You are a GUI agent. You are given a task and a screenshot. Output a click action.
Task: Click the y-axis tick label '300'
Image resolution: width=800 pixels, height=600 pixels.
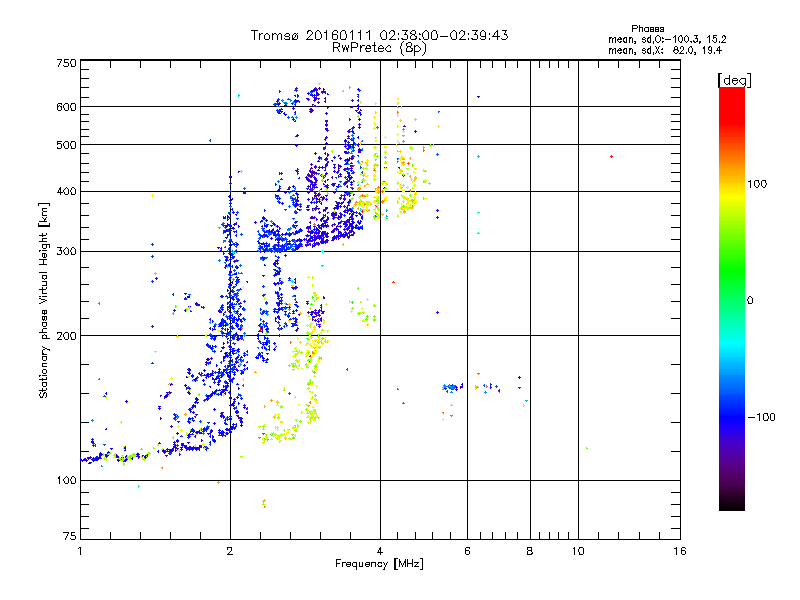pyautogui.click(x=67, y=252)
